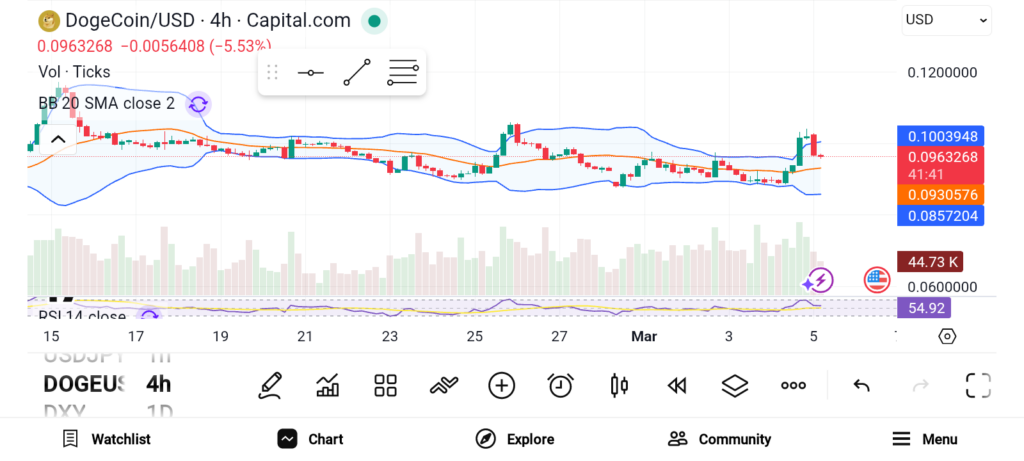Screen dimensions: 1024x461
Task: Go to the Explore tab
Action: coord(515,439)
